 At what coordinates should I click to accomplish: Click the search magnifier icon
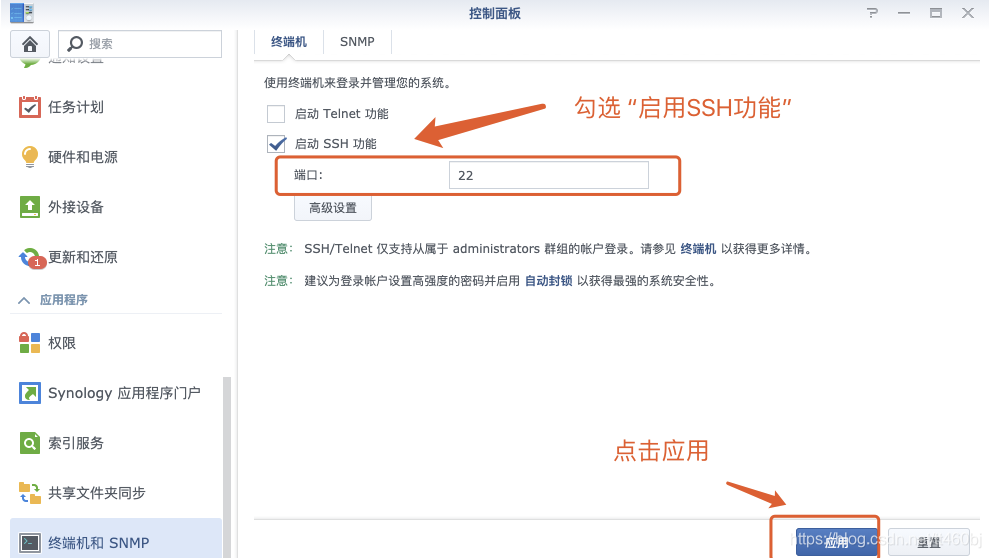(x=75, y=44)
